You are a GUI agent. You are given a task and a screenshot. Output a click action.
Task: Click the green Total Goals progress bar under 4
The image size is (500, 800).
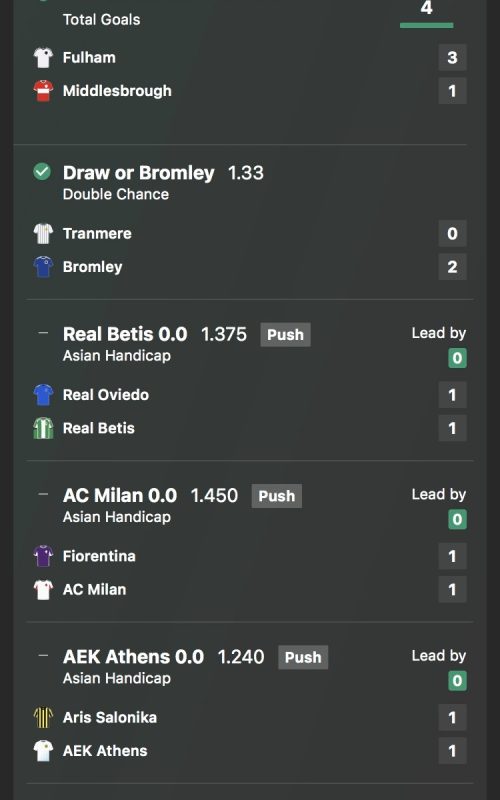tap(427, 25)
